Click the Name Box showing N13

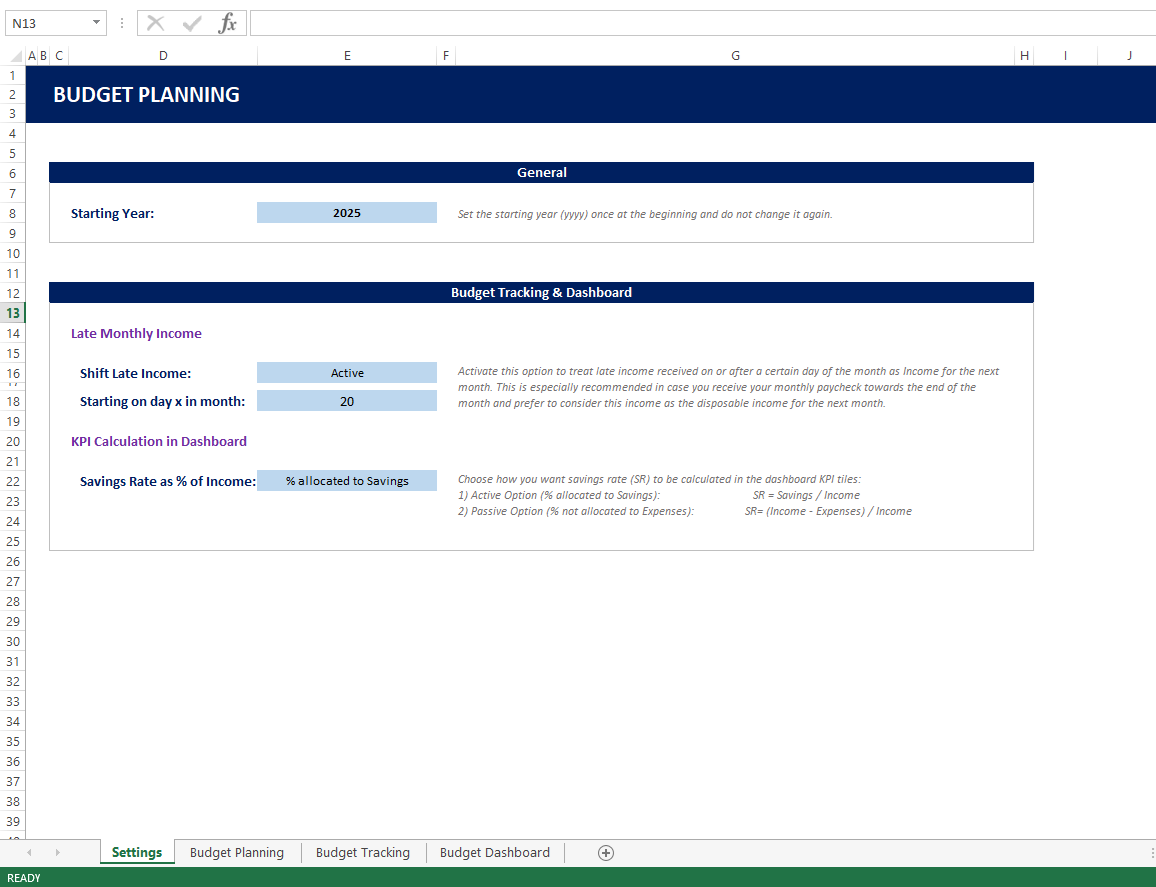[x=45, y=23]
